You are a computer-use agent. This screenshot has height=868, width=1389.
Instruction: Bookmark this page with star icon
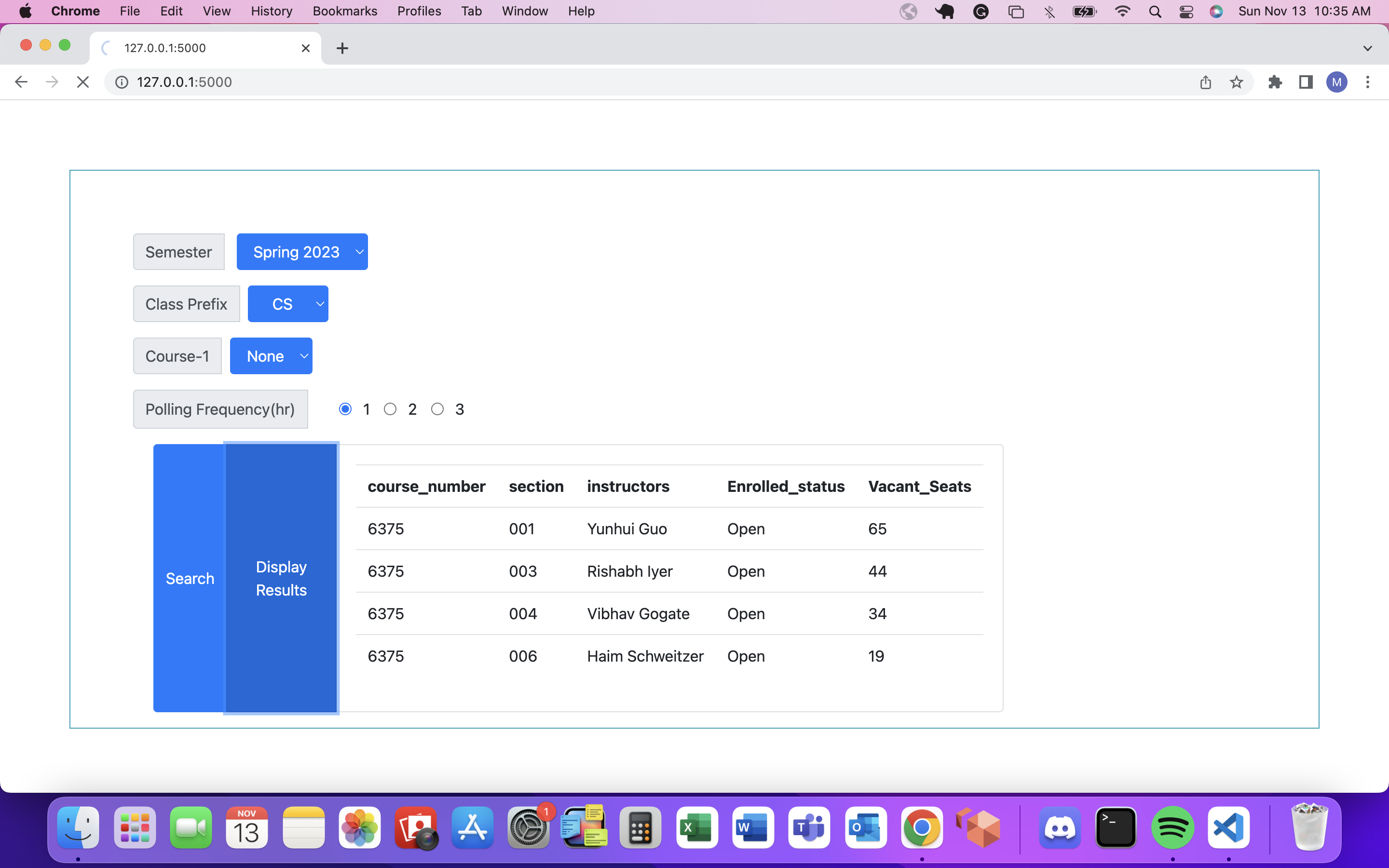[1236, 82]
